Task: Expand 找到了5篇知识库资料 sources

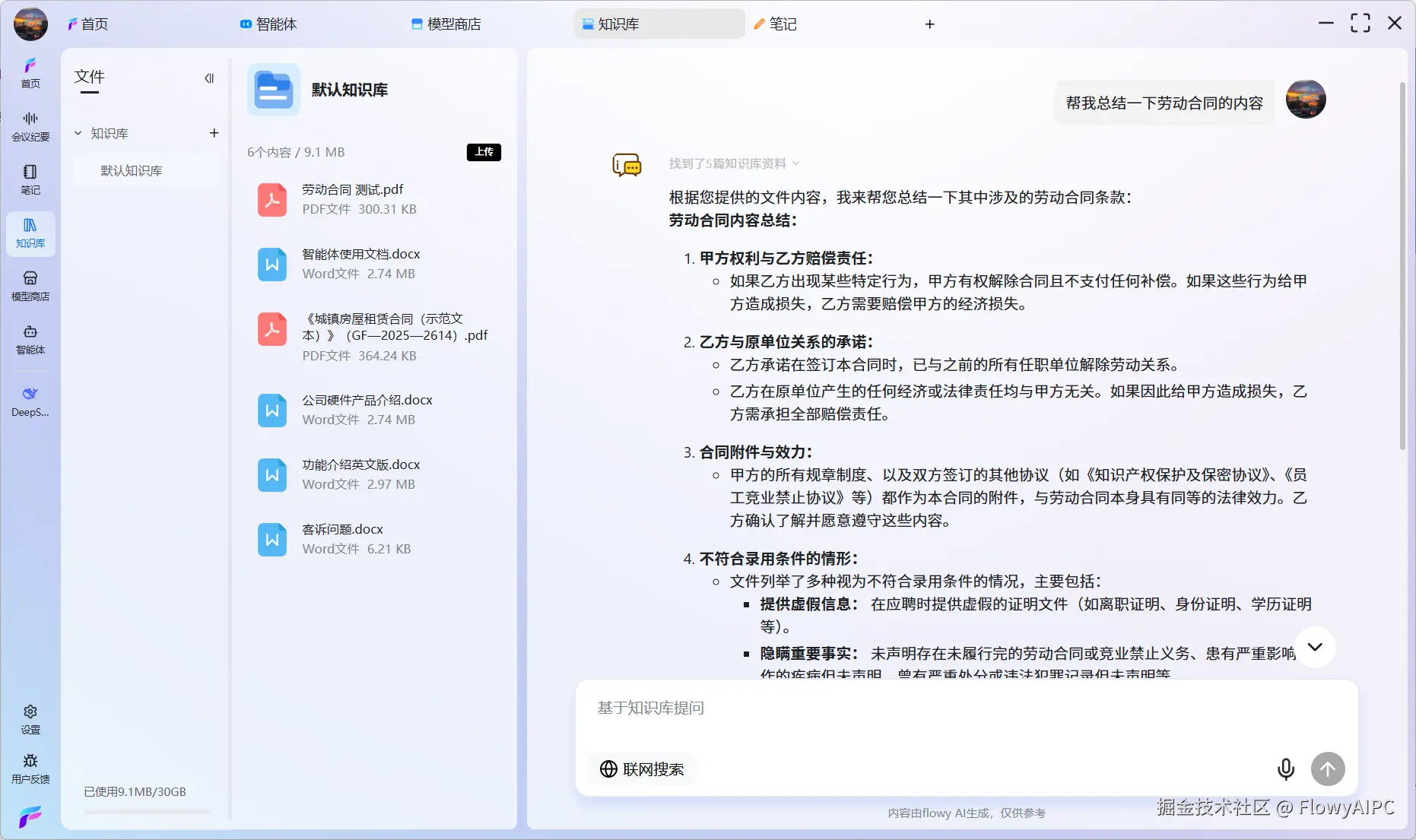Action: [x=734, y=163]
